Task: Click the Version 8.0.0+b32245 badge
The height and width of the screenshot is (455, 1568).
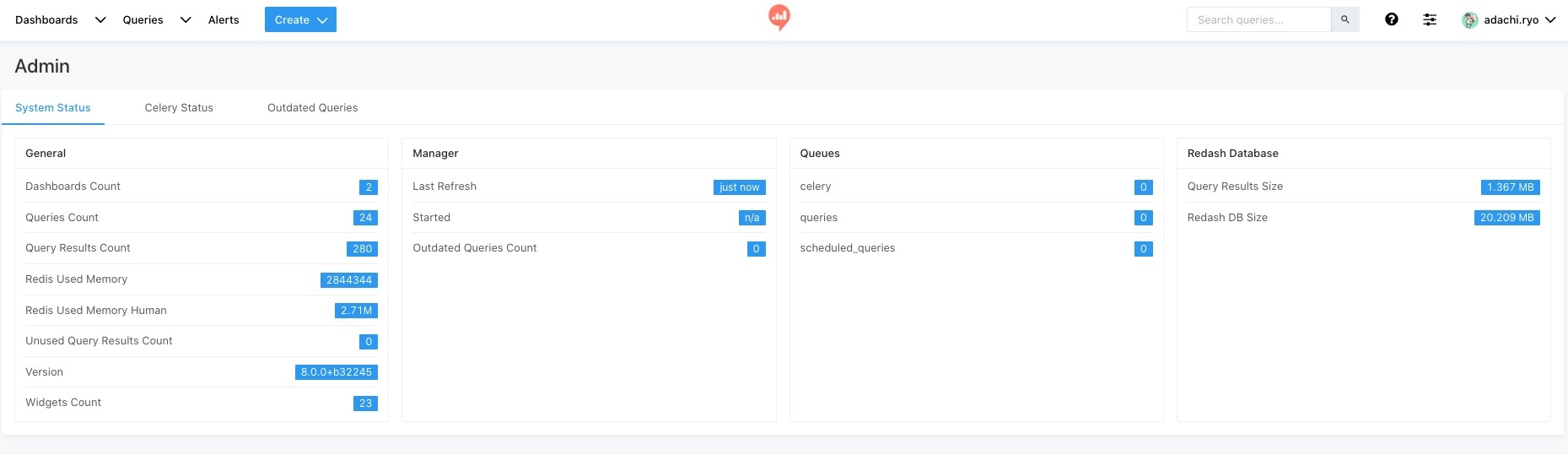Action: (336, 372)
